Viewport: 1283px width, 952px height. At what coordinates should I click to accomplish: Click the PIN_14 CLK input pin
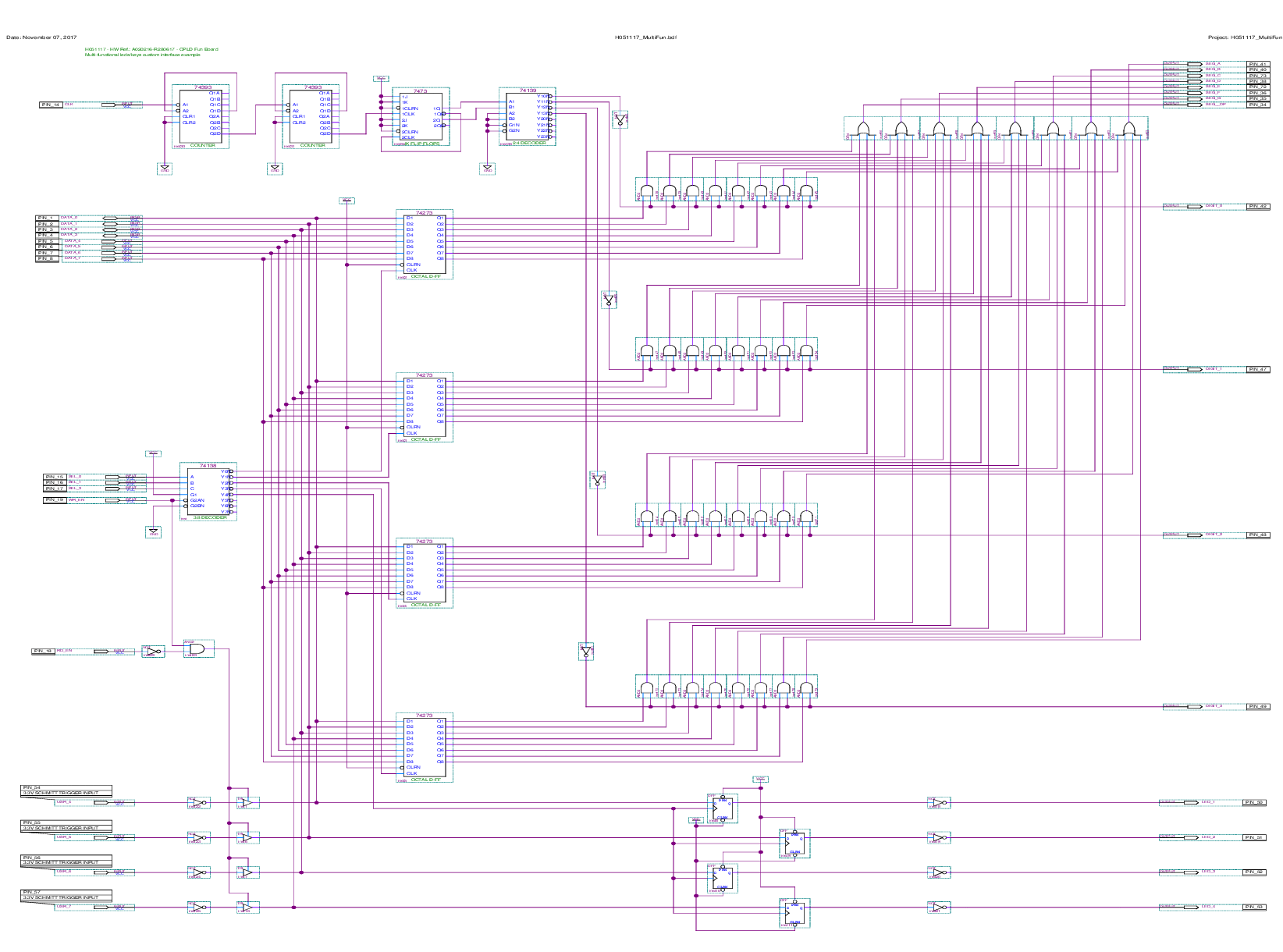coord(52,105)
